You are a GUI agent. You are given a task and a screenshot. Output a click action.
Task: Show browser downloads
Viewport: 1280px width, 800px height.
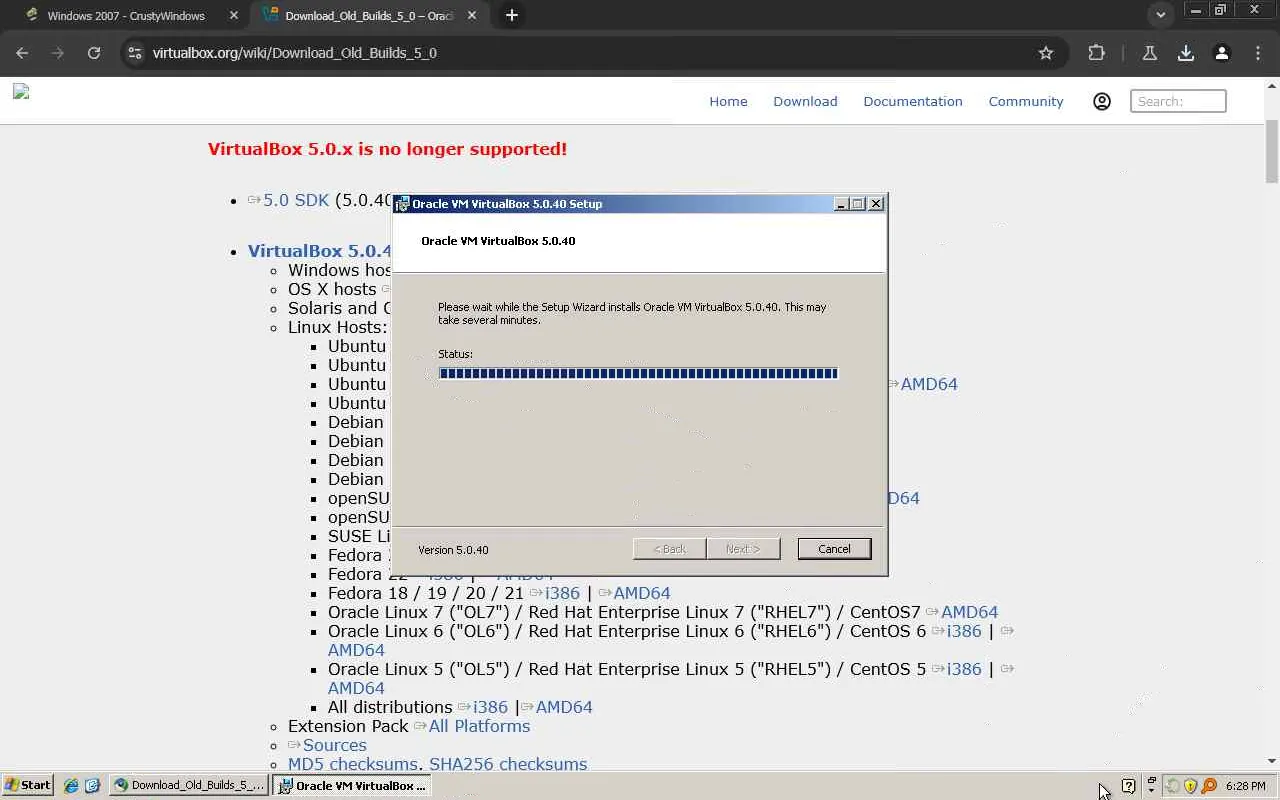(x=1186, y=53)
